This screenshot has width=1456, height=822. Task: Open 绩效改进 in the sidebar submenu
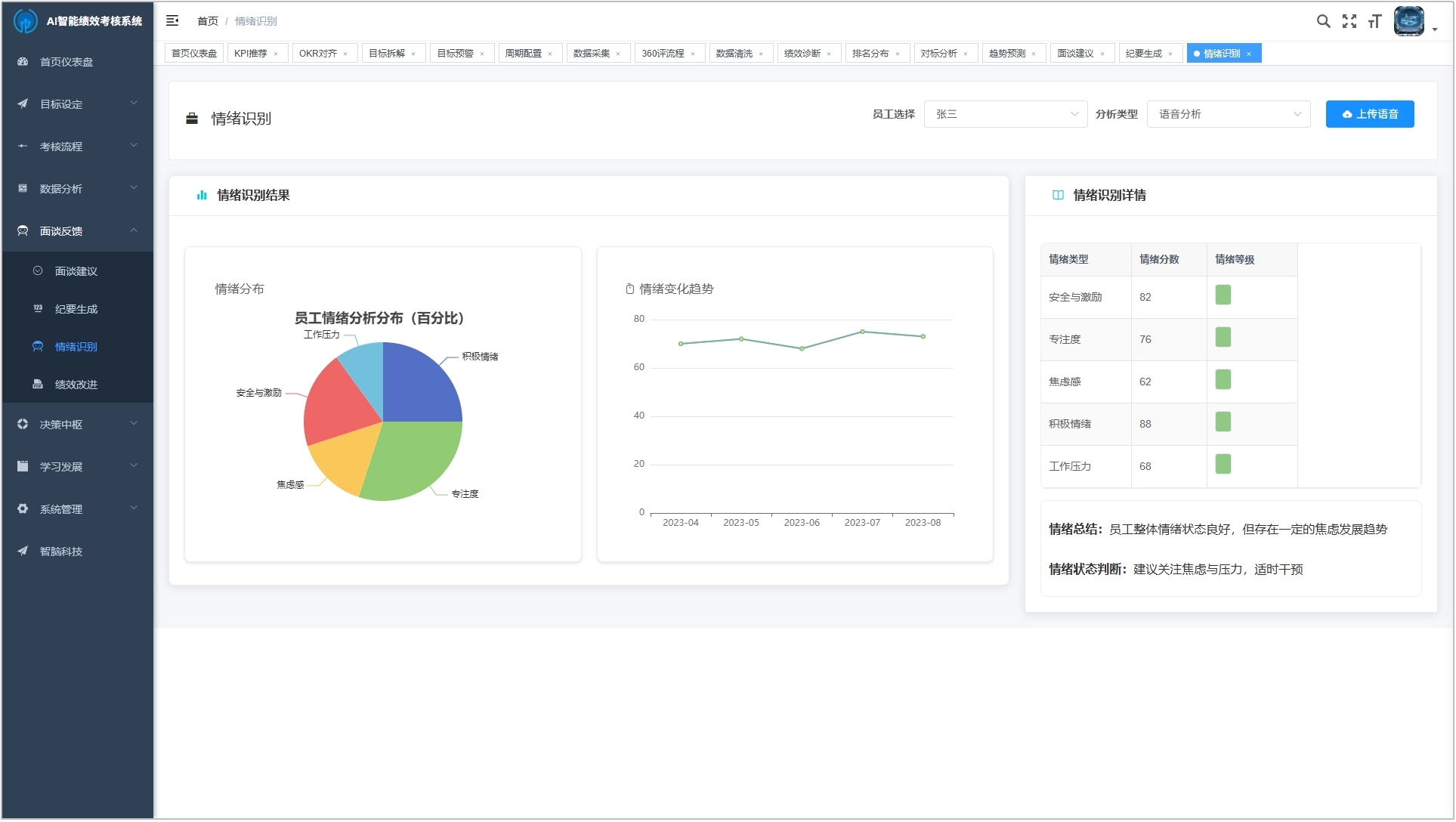pyautogui.click(x=76, y=385)
